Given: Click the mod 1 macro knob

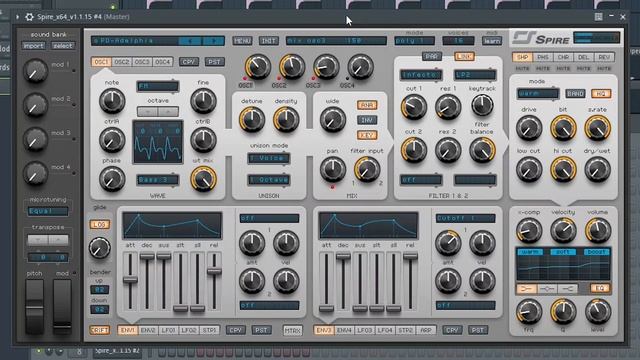Looking at the screenshot, I should coord(35,71).
